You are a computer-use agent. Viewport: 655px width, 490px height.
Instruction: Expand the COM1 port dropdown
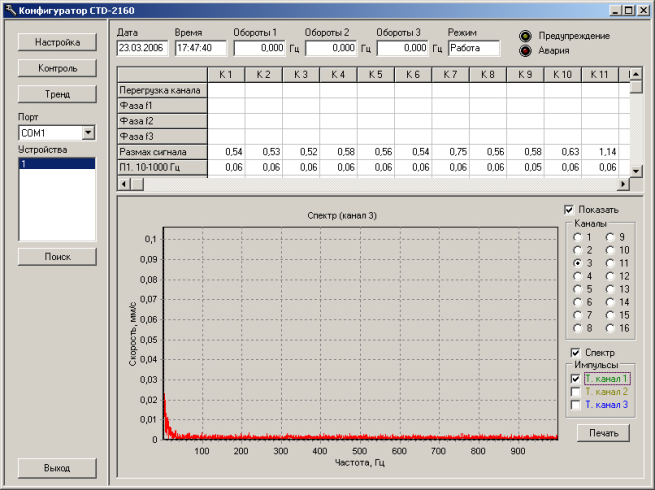point(88,132)
